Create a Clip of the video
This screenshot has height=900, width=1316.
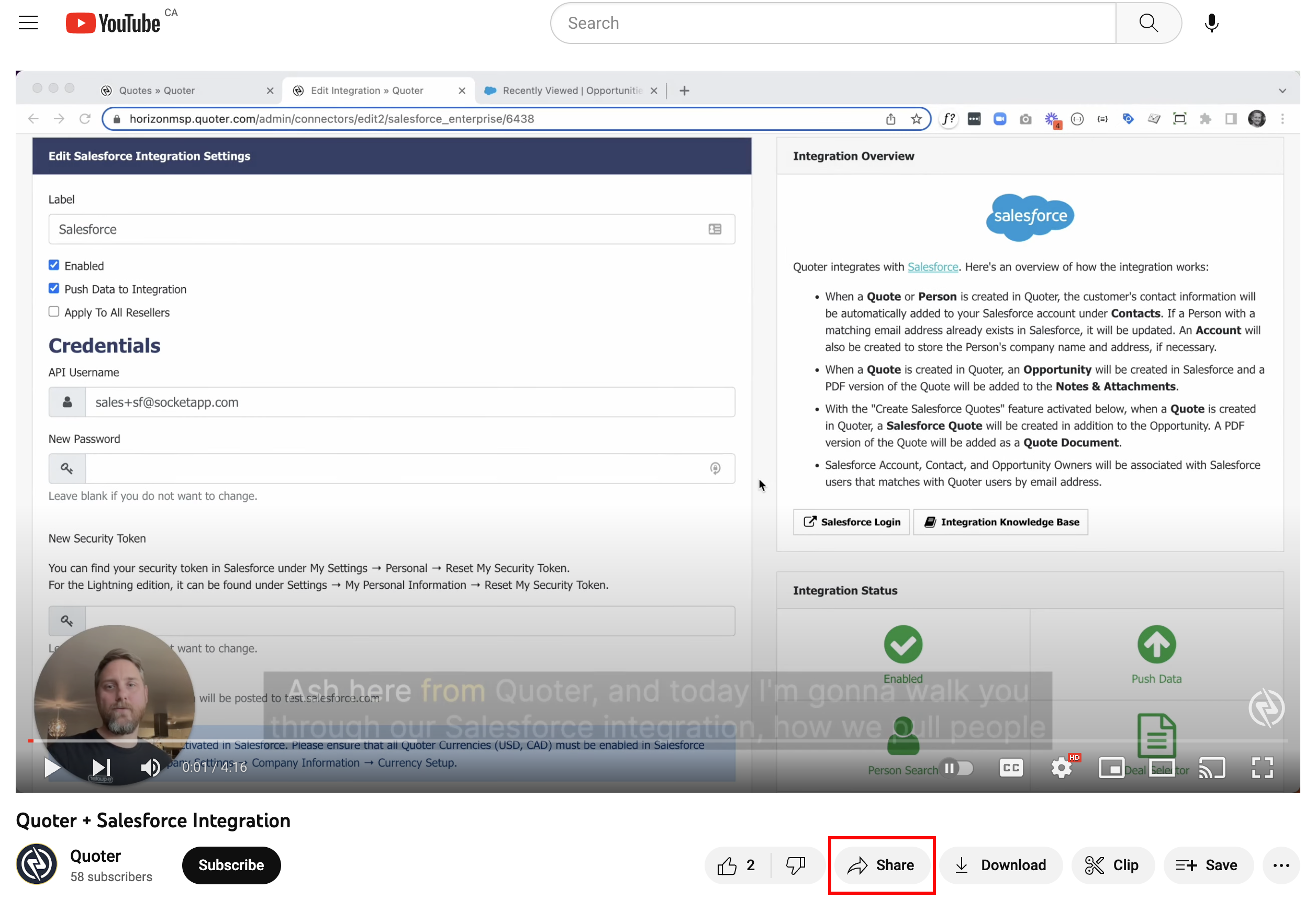click(x=1112, y=865)
